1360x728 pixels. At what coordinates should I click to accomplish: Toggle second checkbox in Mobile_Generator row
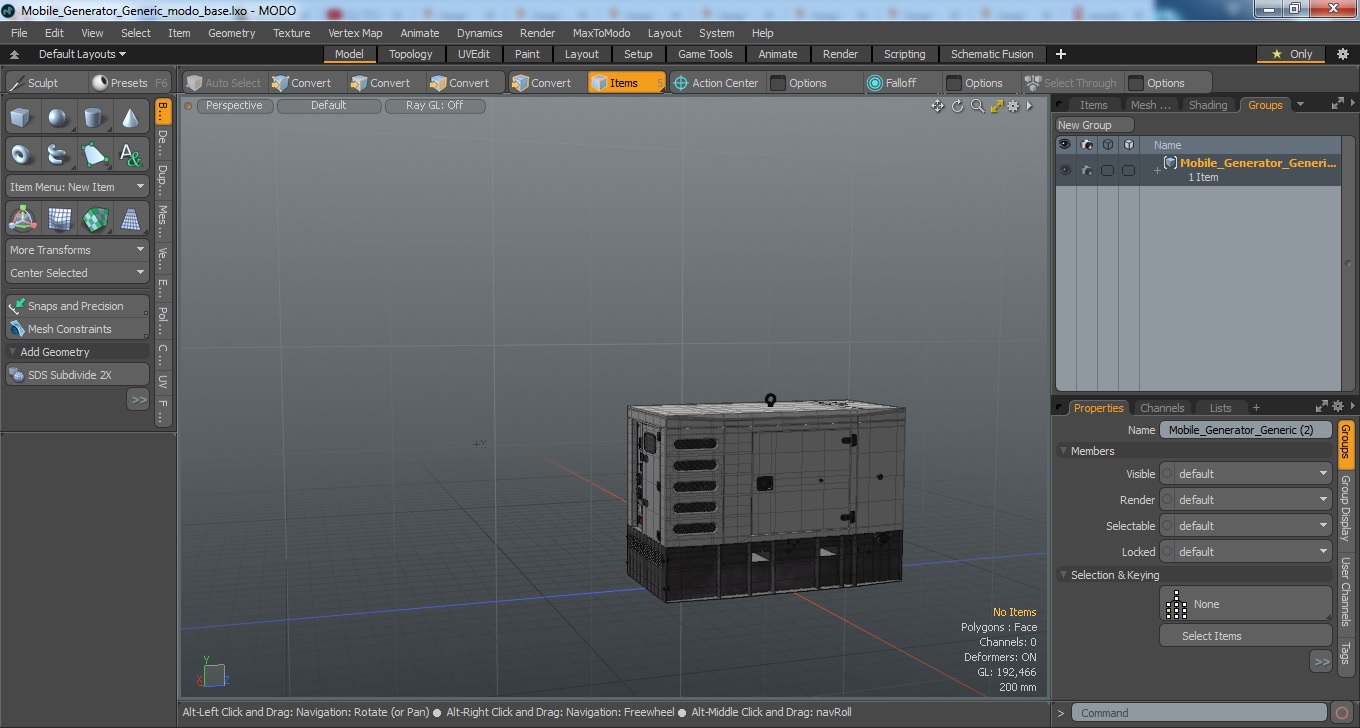pyautogui.click(x=1128, y=170)
